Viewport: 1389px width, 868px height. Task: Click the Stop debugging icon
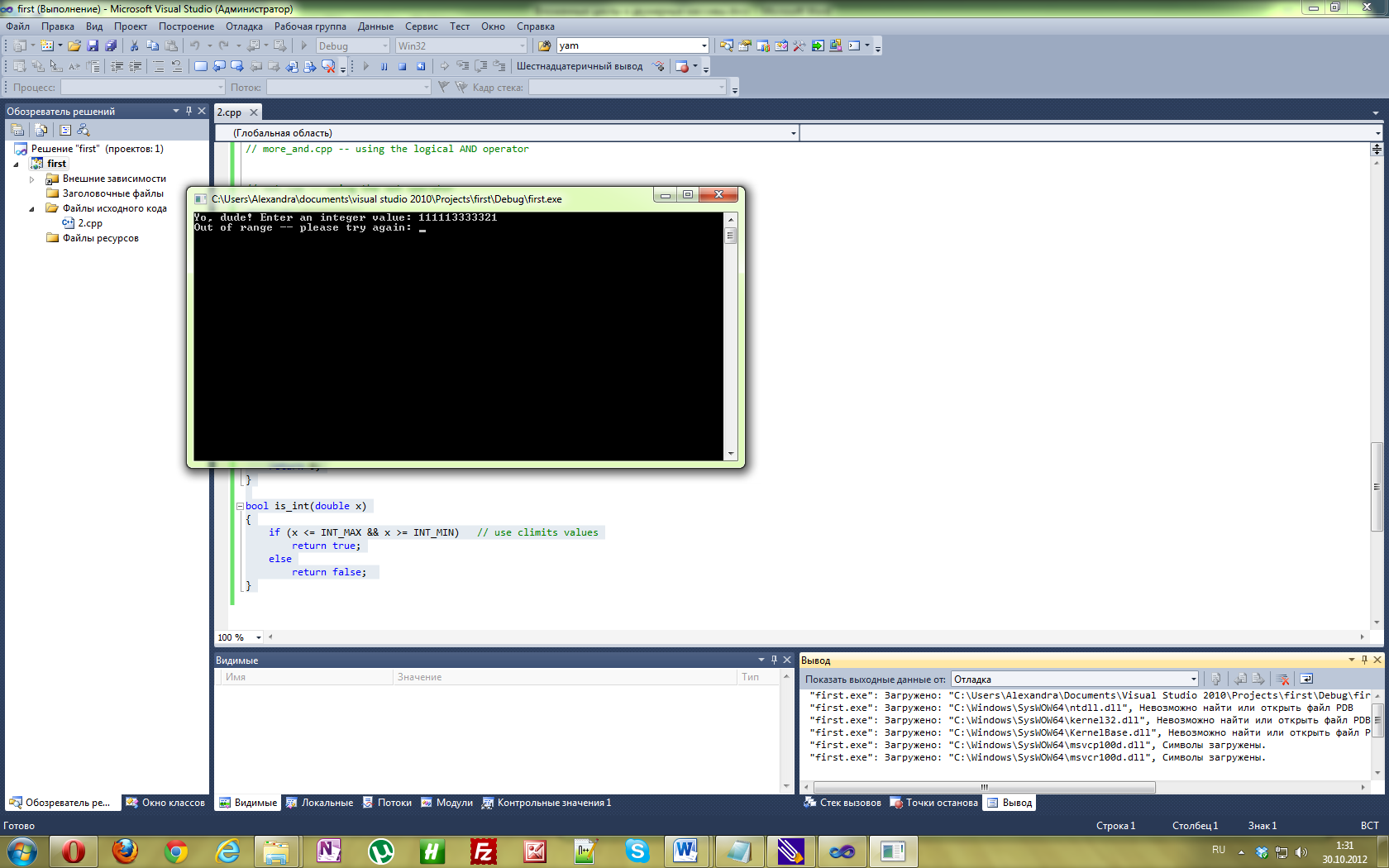402,66
